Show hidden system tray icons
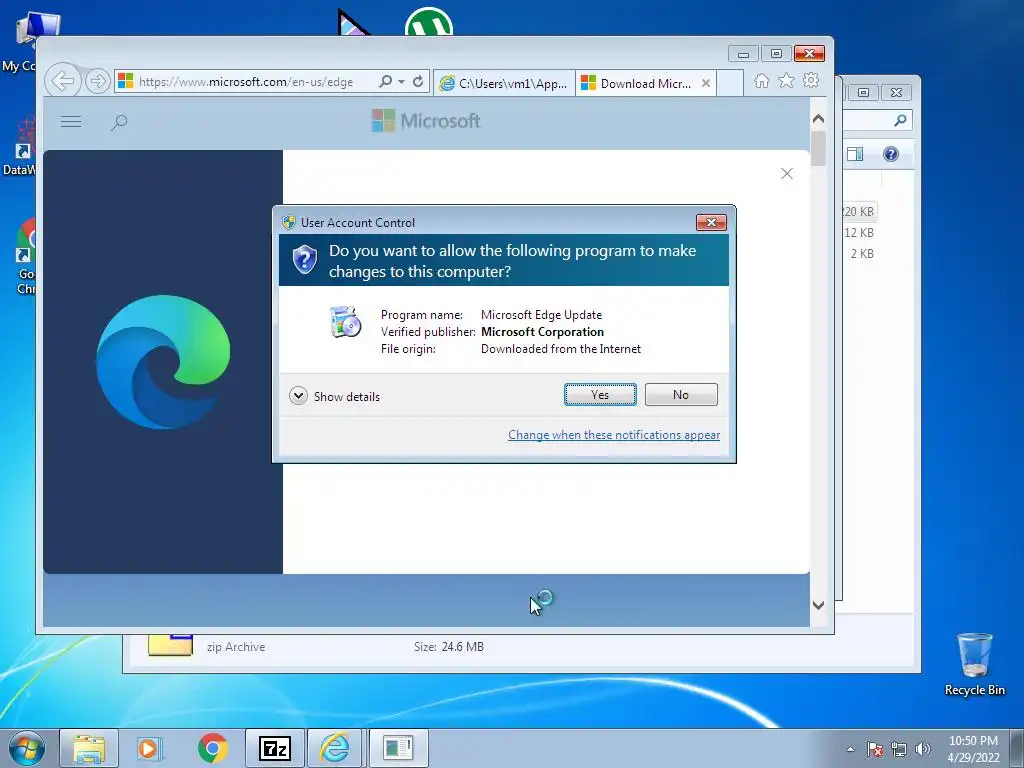 tap(850, 749)
